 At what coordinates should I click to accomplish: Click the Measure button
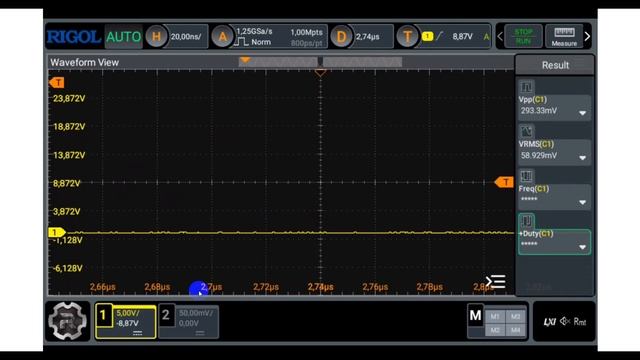pos(564,37)
